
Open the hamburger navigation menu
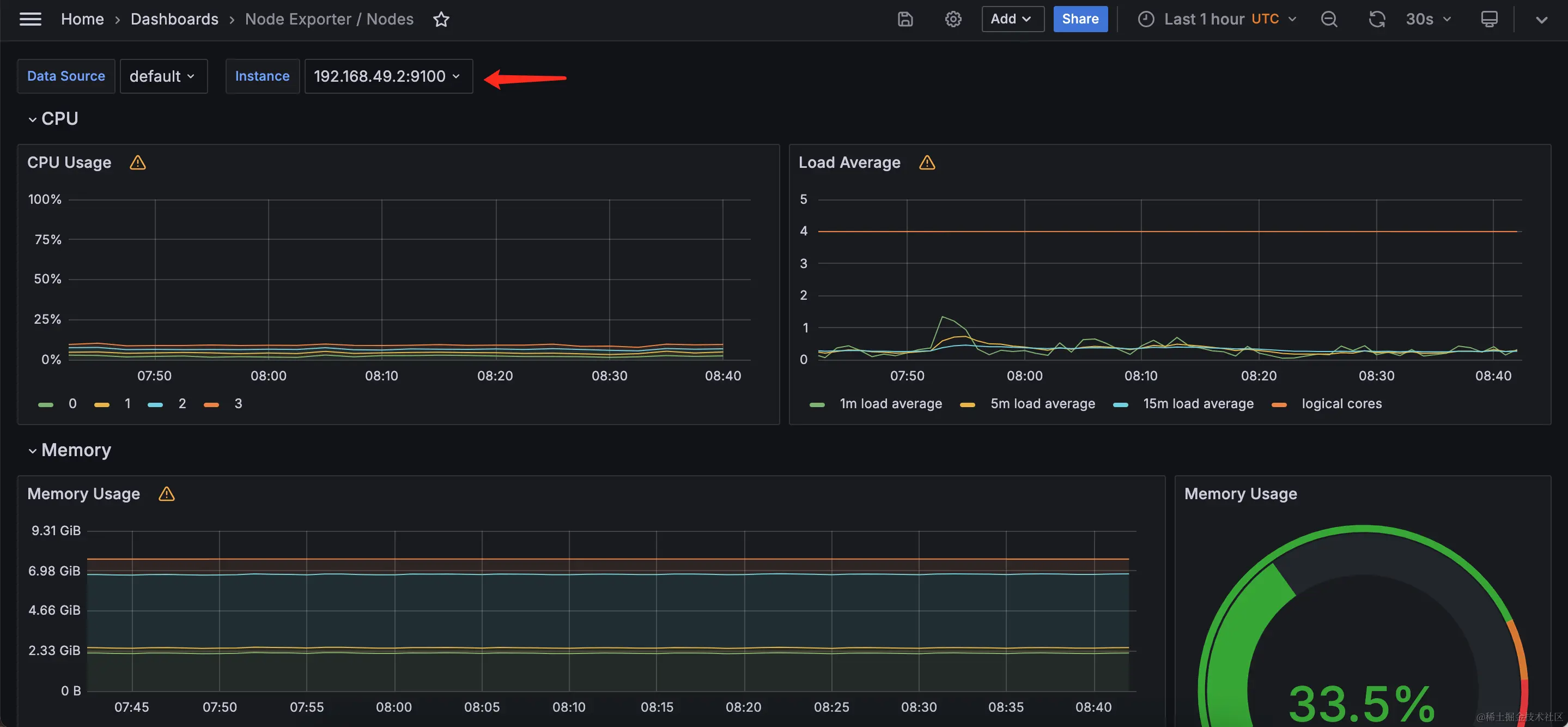point(31,20)
